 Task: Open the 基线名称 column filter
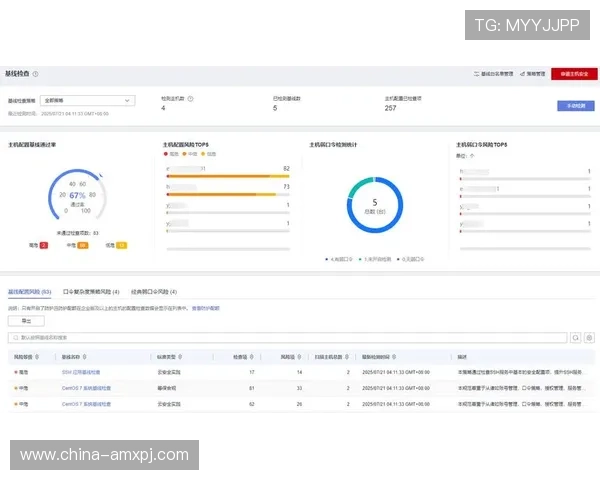(x=83, y=355)
